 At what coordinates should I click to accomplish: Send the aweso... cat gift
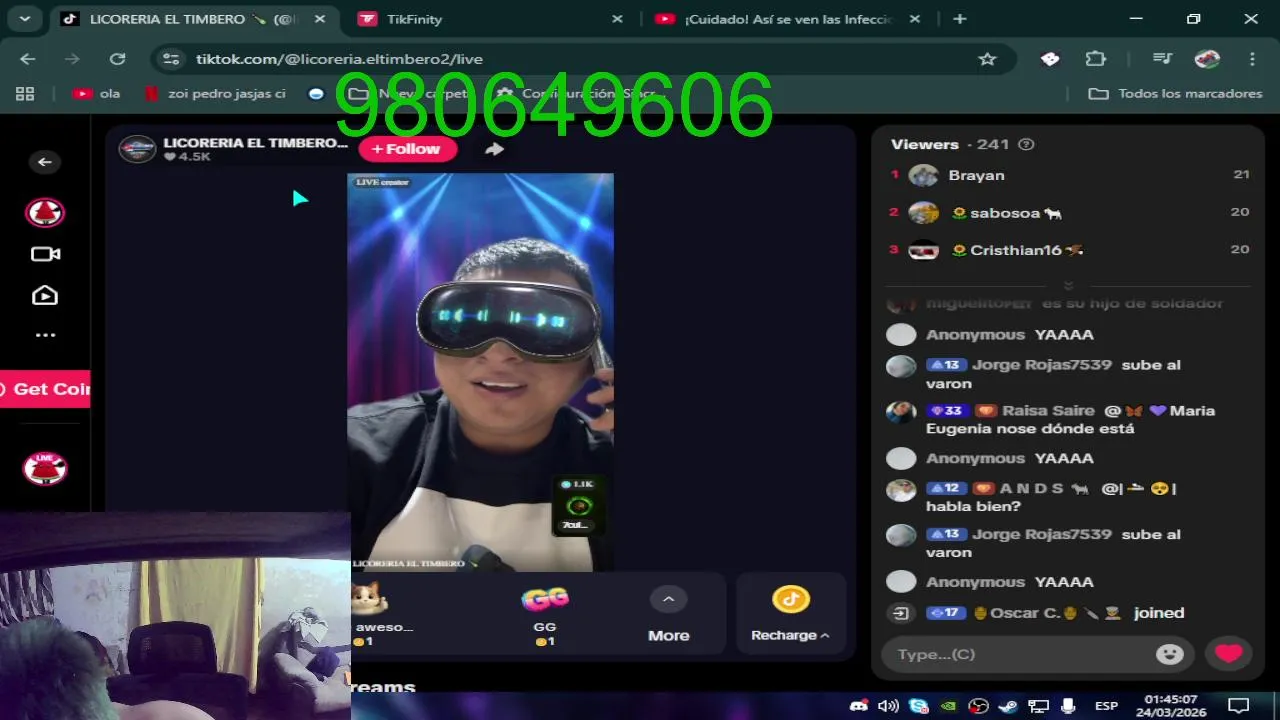pos(383,613)
